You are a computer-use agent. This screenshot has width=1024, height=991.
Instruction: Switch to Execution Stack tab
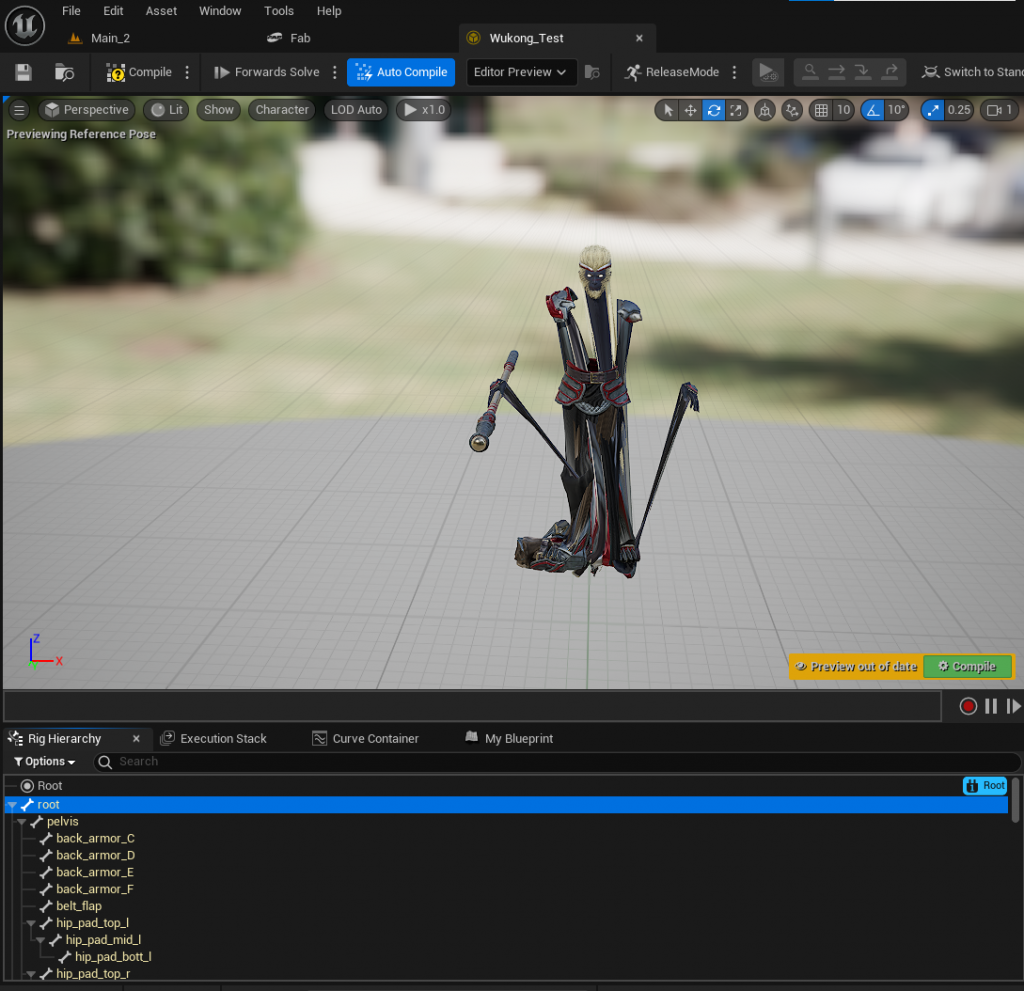point(214,738)
